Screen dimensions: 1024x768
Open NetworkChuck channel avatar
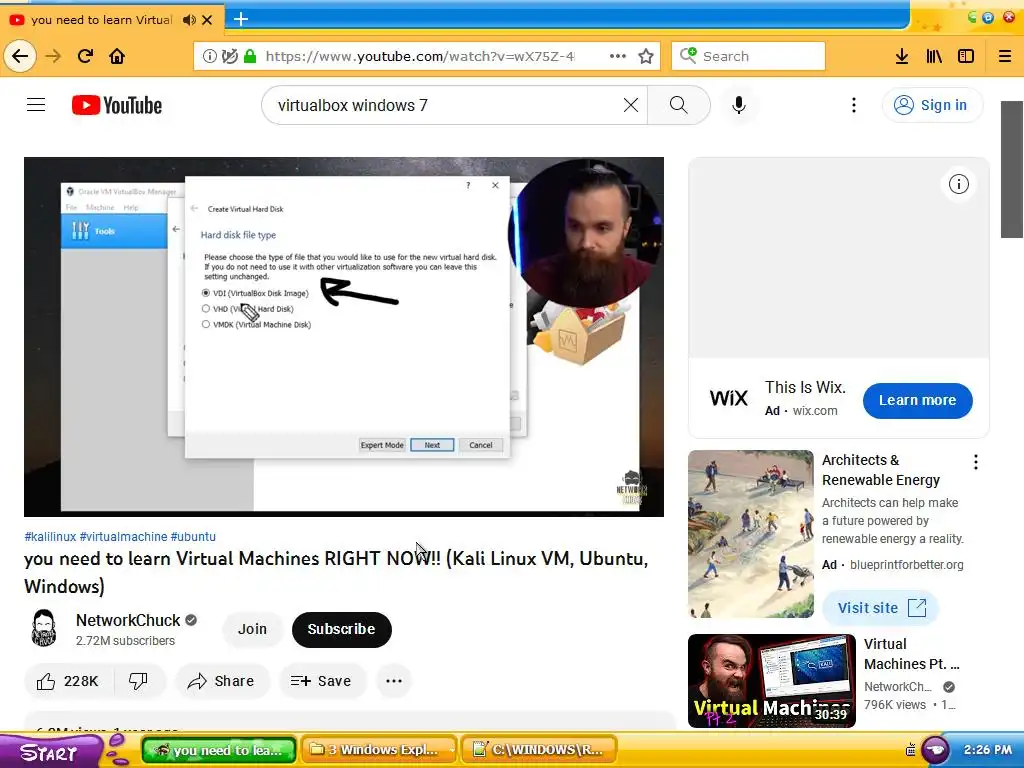44,628
